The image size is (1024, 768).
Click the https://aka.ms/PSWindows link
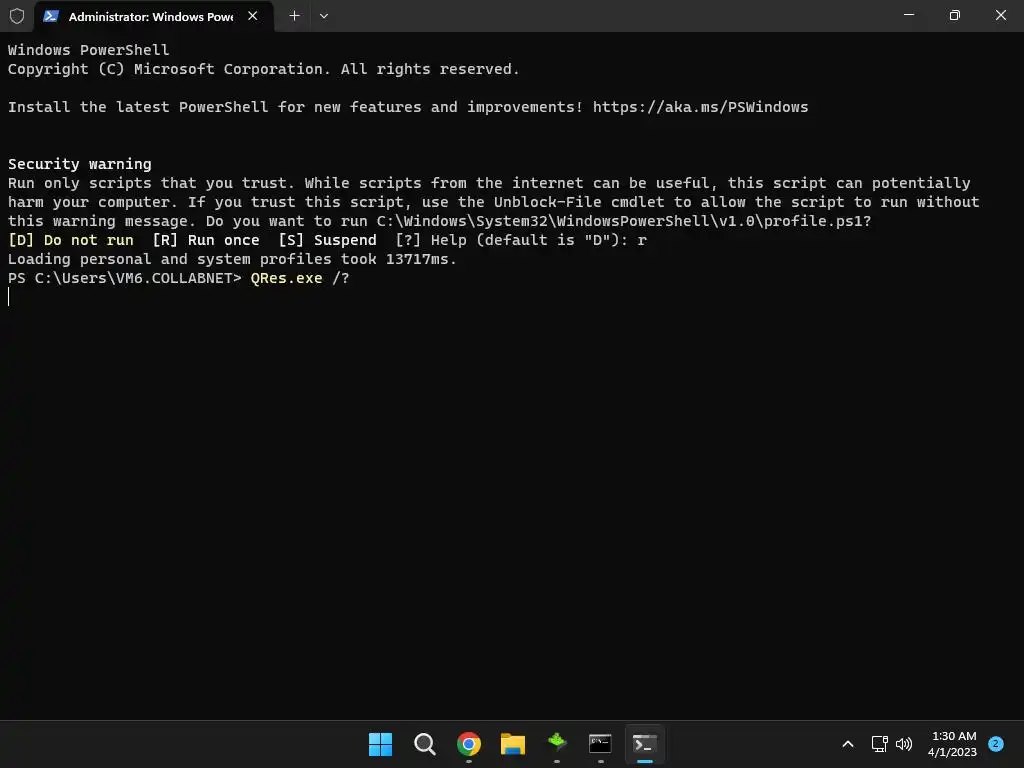pyautogui.click(x=700, y=107)
